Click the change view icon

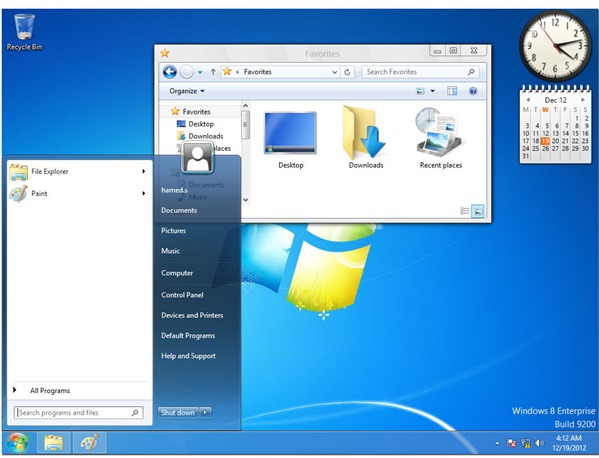[420, 91]
